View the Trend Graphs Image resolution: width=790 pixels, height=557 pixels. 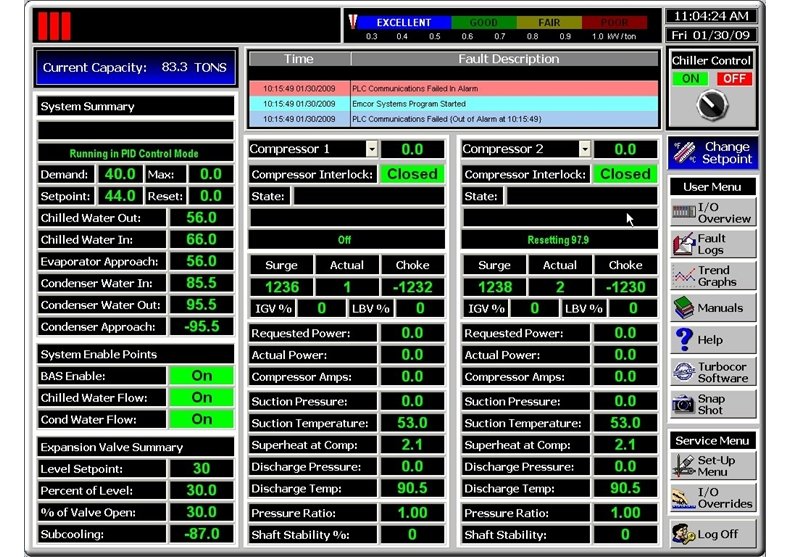click(713, 276)
